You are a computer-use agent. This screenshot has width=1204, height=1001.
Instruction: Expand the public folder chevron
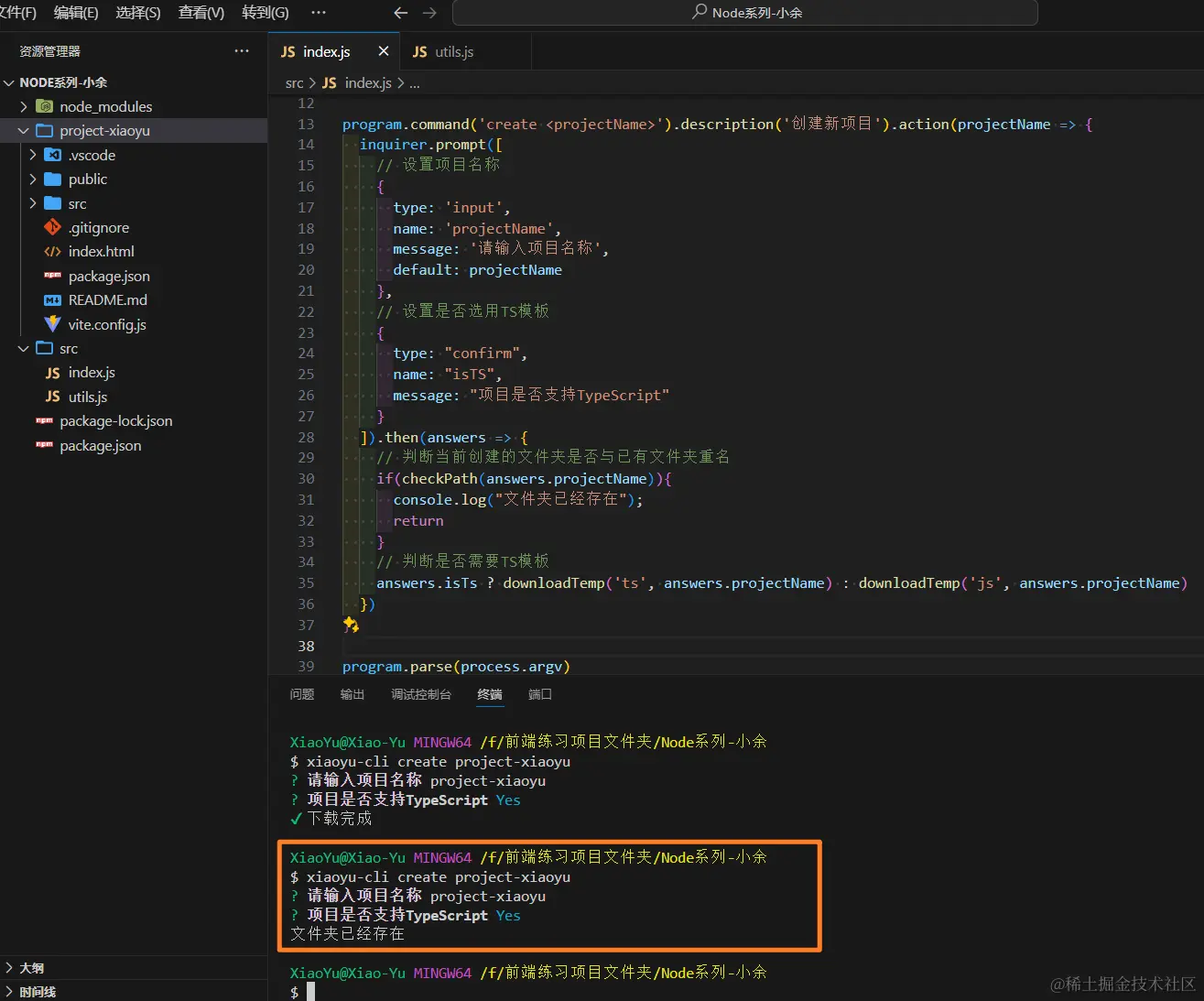33,180
